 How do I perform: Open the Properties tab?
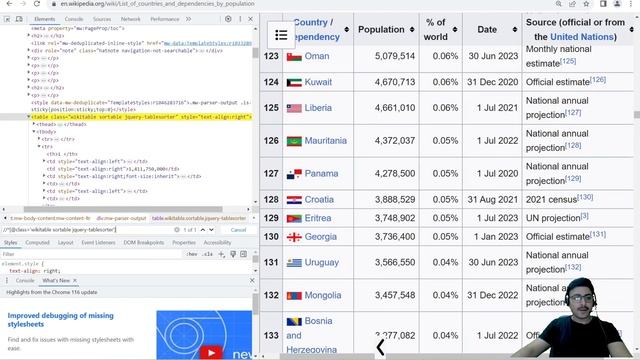point(184,242)
